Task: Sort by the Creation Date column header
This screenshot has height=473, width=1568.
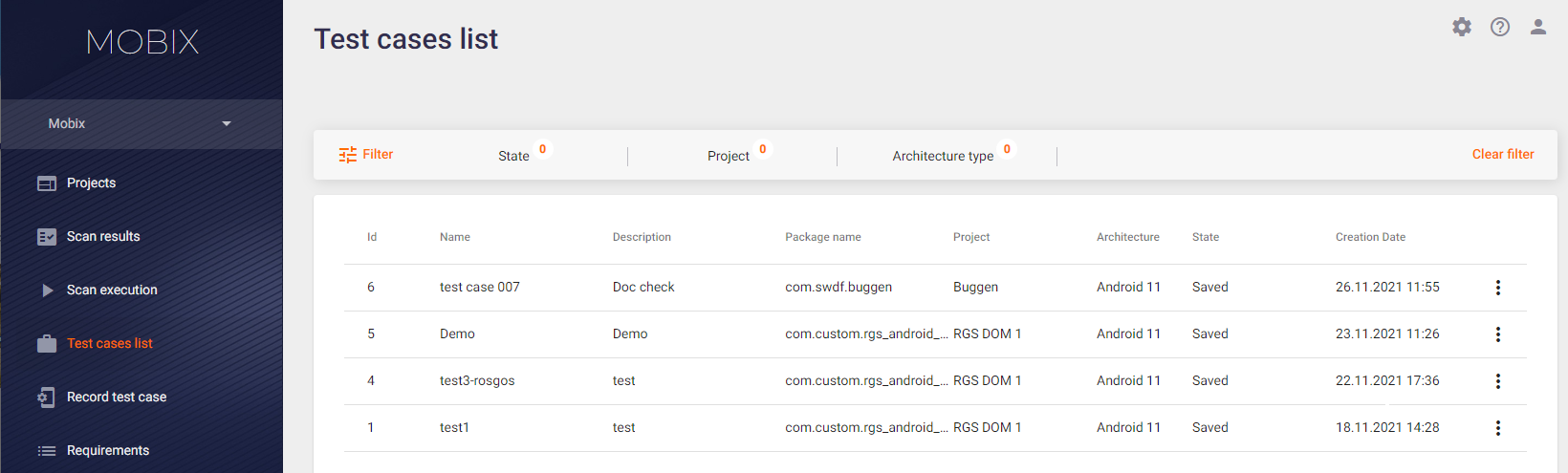Action: [x=1370, y=237]
